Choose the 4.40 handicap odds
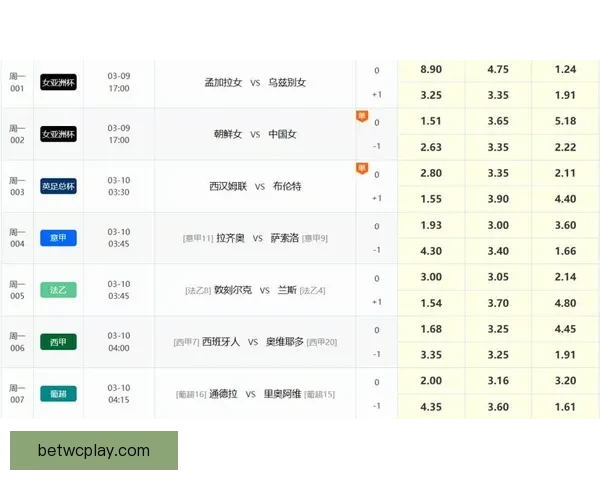The width and height of the screenshot is (600, 480). (x=566, y=199)
